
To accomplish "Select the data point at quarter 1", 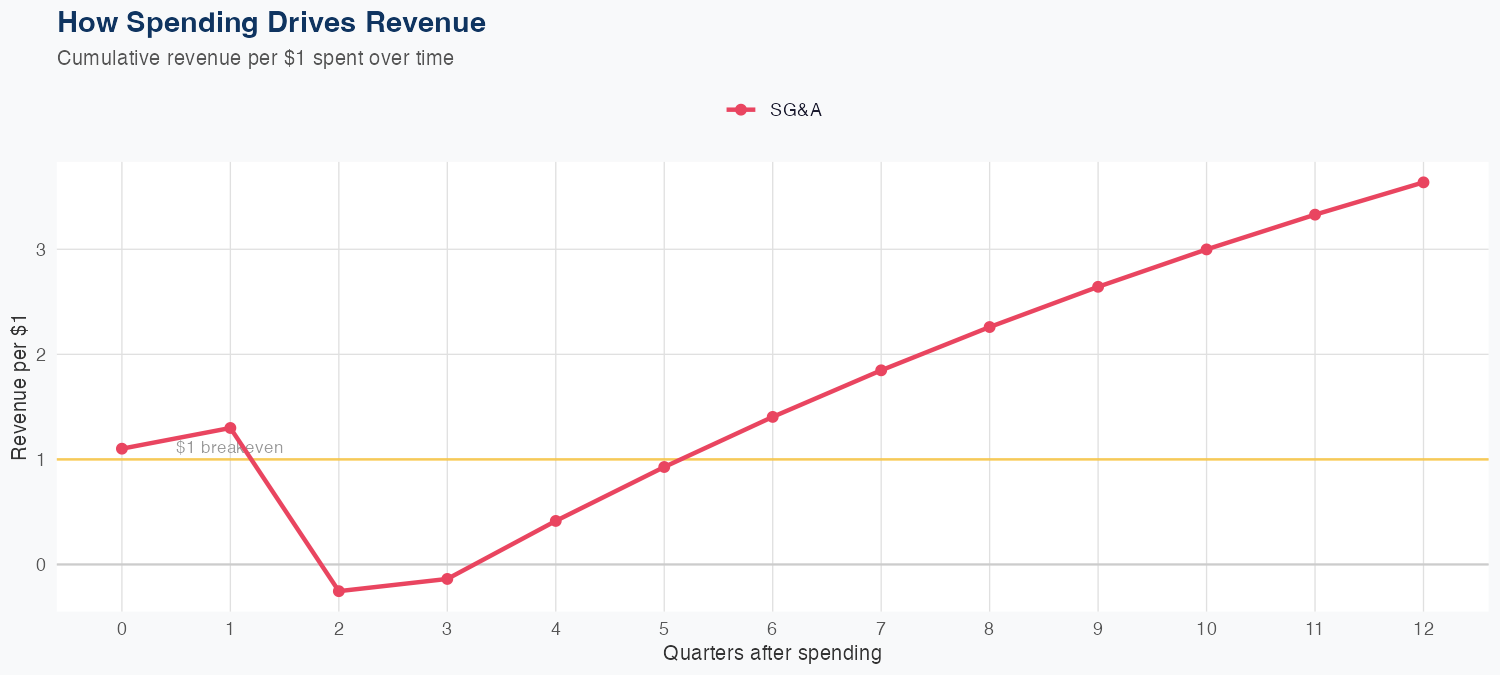I will pyautogui.click(x=230, y=428).
